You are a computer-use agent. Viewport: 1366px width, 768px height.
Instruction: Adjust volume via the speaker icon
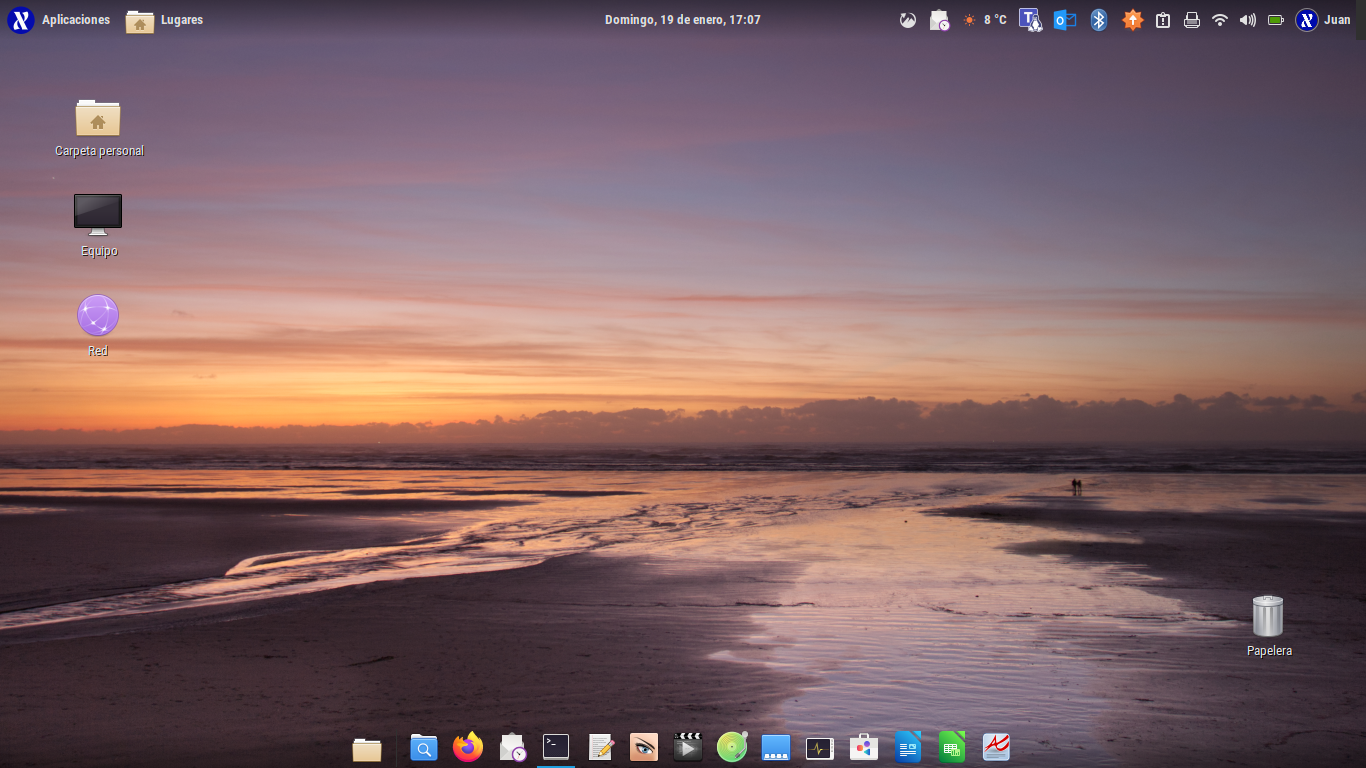pyautogui.click(x=1246, y=18)
